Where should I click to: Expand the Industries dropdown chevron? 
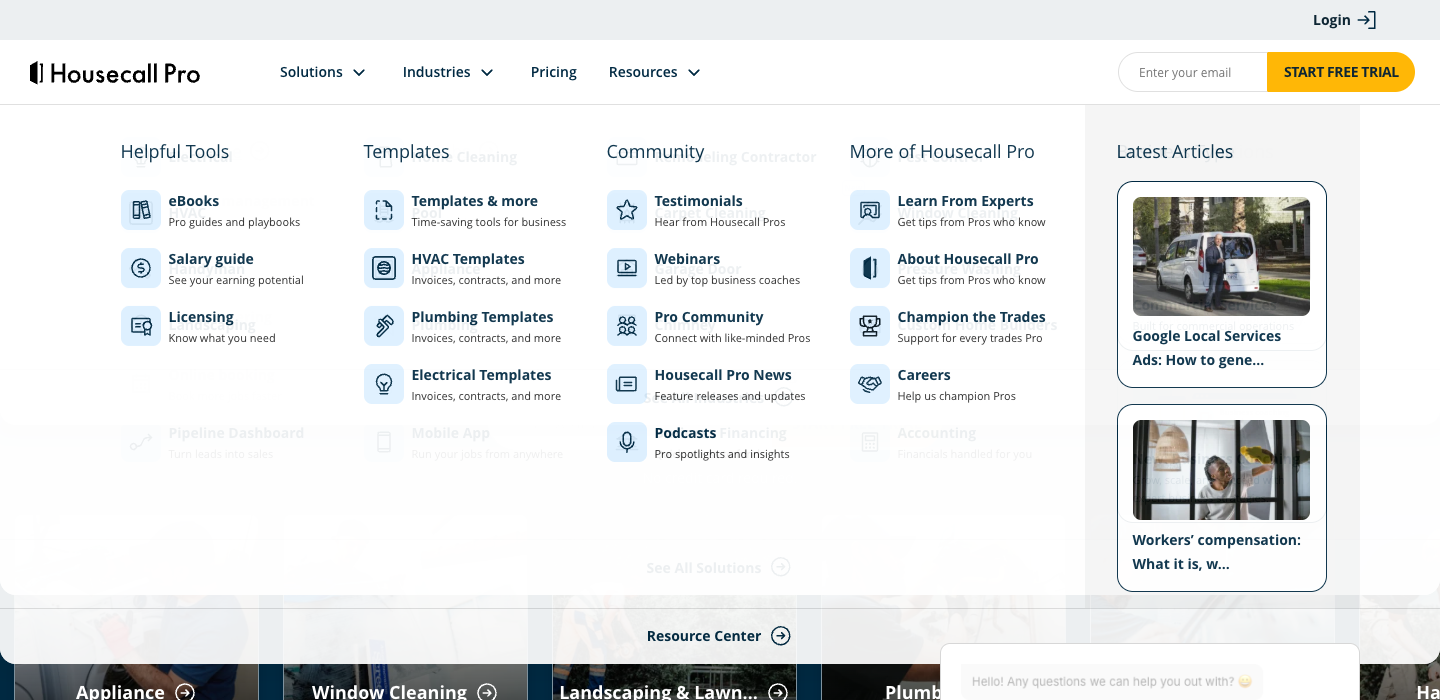coord(487,72)
